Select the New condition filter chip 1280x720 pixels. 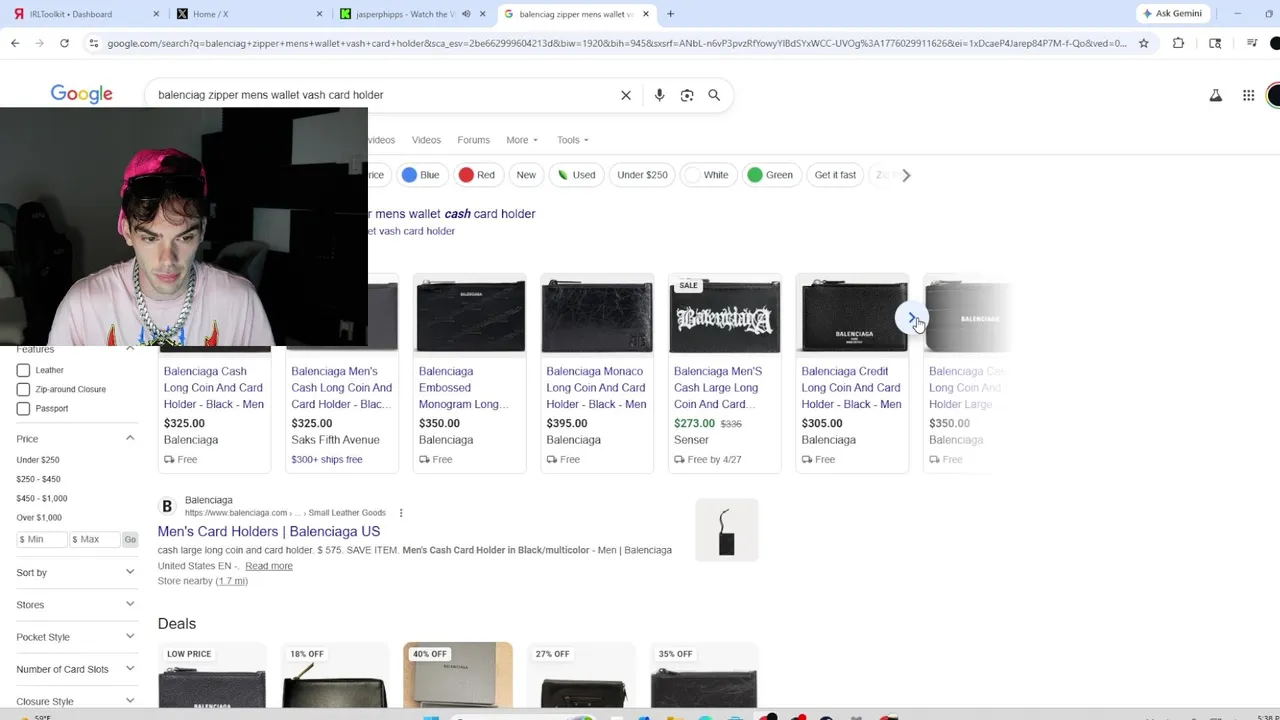point(526,175)
